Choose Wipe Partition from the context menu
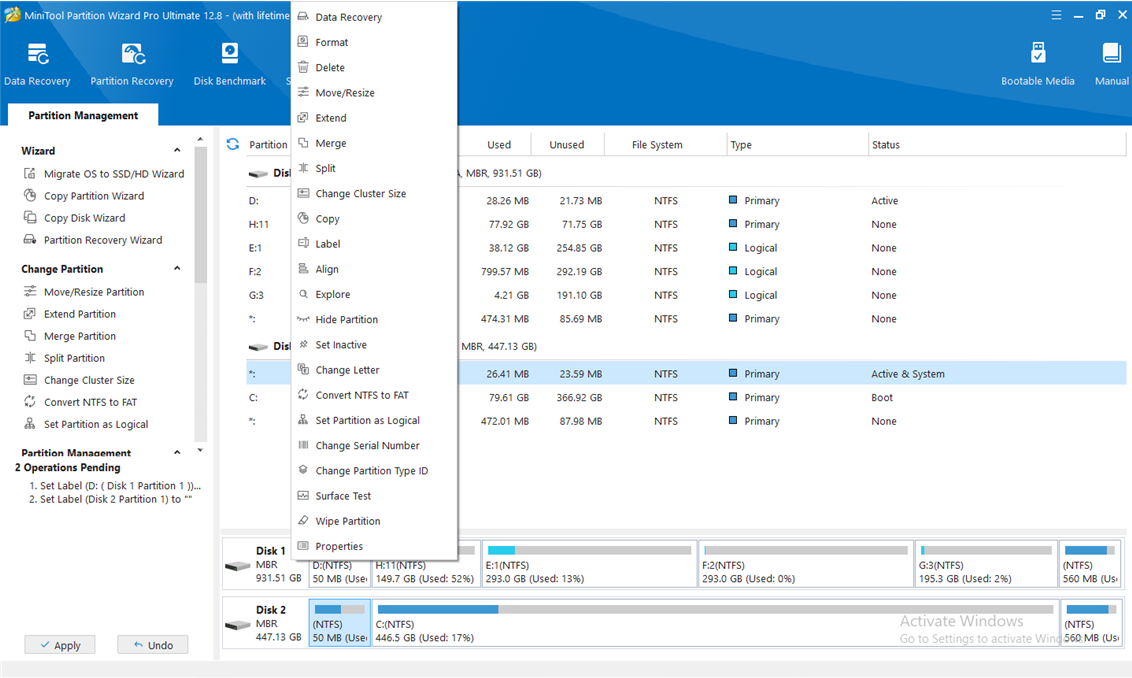The width and height of the screenshot is (1132, 678). coord(374,521)
